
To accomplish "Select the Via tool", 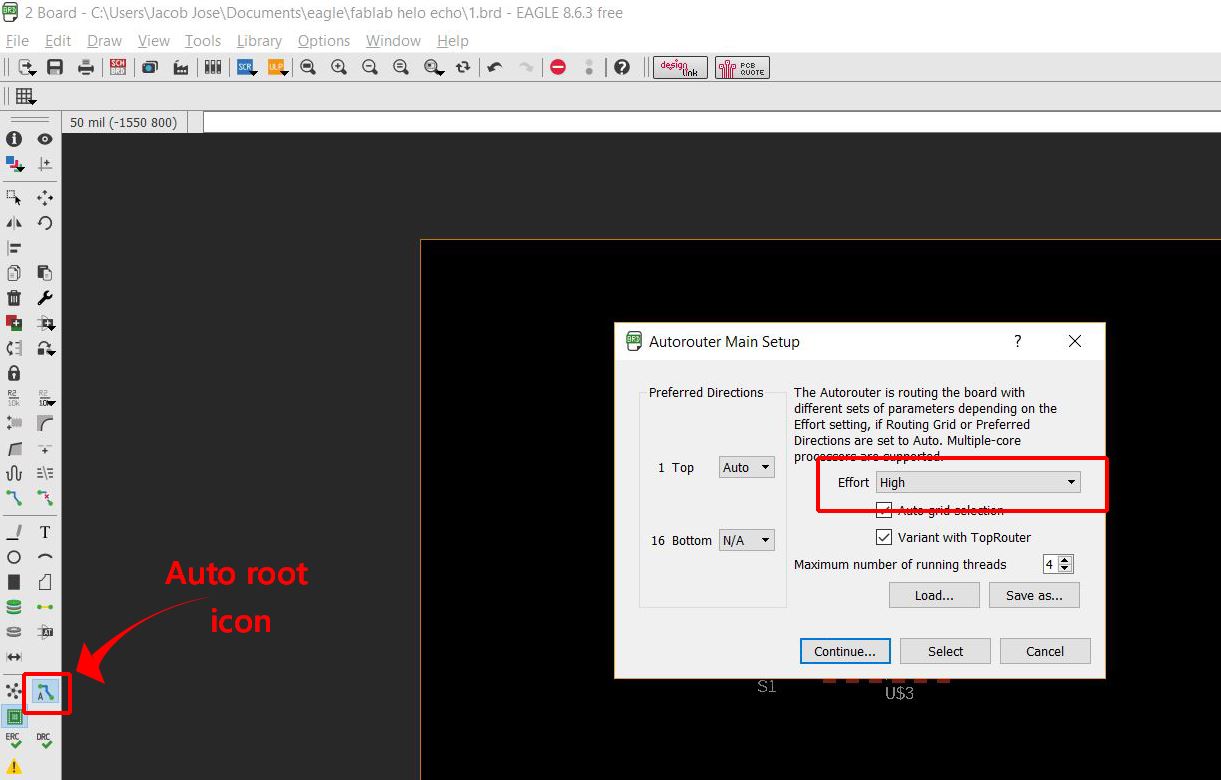I will click(14, 607).
